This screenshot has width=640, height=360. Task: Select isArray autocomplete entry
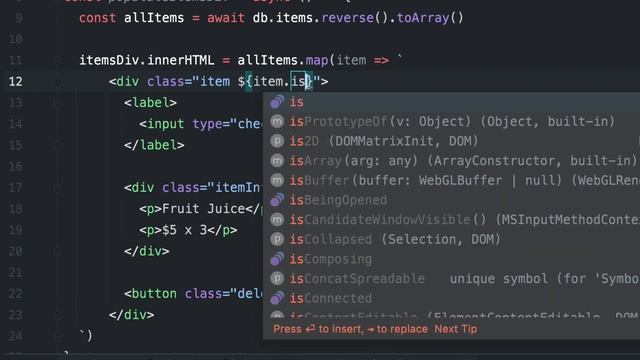[451, 160]
